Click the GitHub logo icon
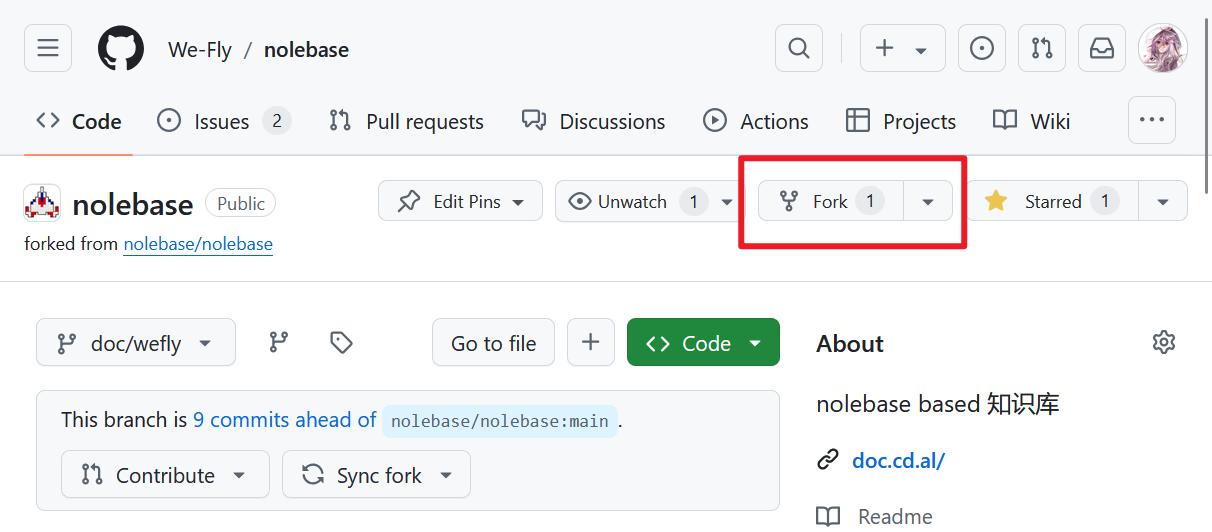1212x532 pixels. (121, 49)
